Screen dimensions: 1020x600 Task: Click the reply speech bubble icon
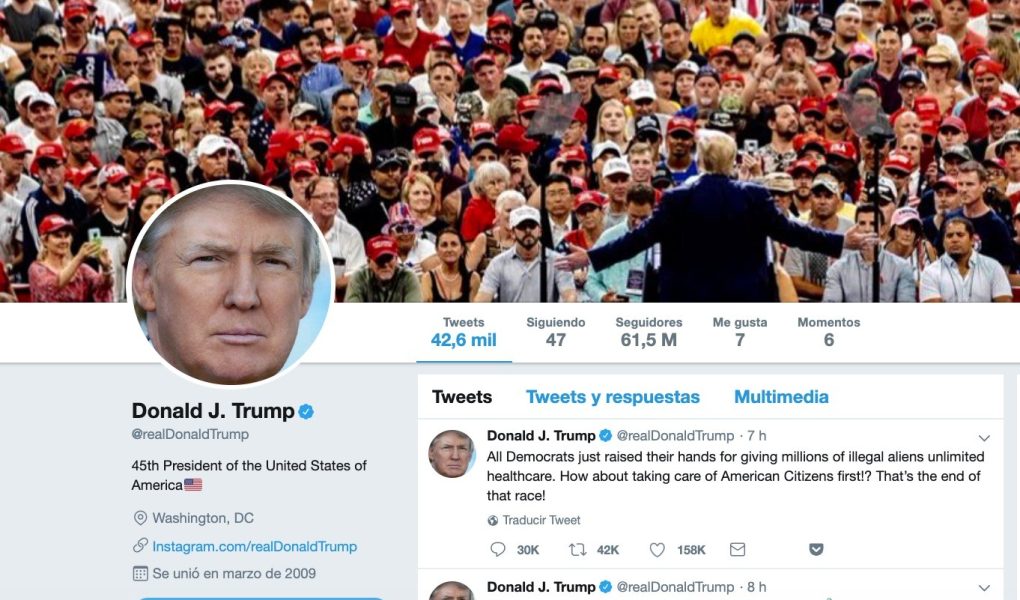[498, 549]
